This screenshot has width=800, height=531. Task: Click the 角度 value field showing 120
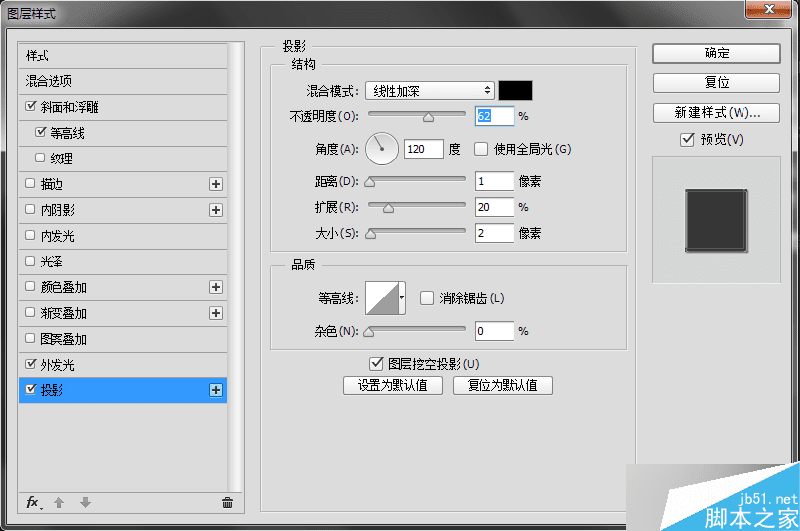click(424, 149)
